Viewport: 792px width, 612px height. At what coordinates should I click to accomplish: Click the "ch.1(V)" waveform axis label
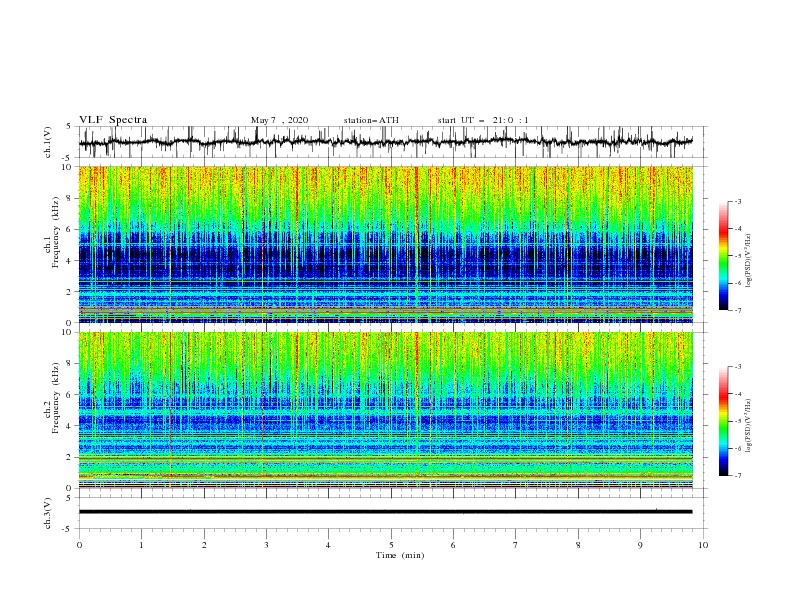tap(48, 142)
